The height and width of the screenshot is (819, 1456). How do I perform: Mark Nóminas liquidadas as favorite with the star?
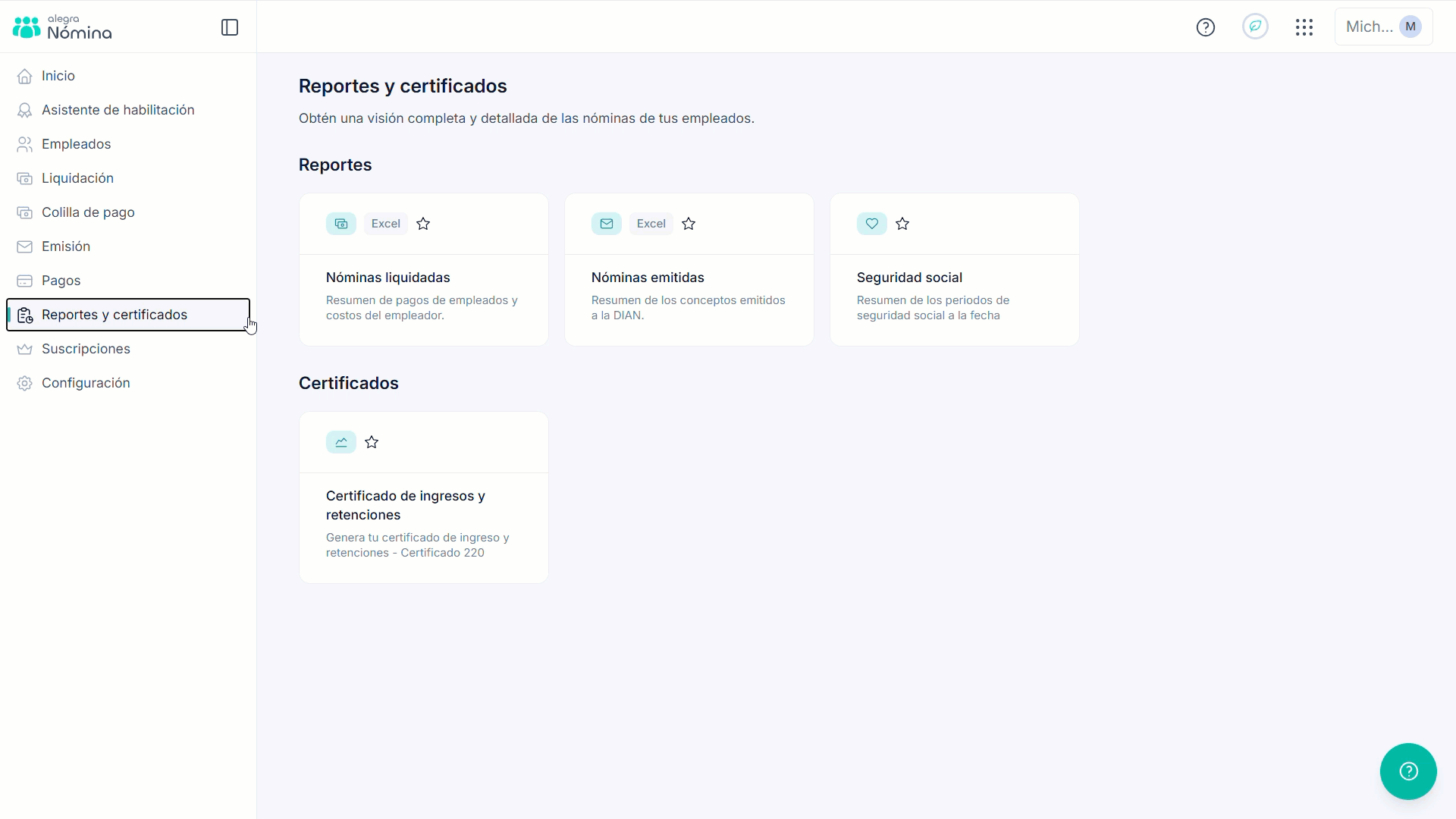(x=423, y=224)
